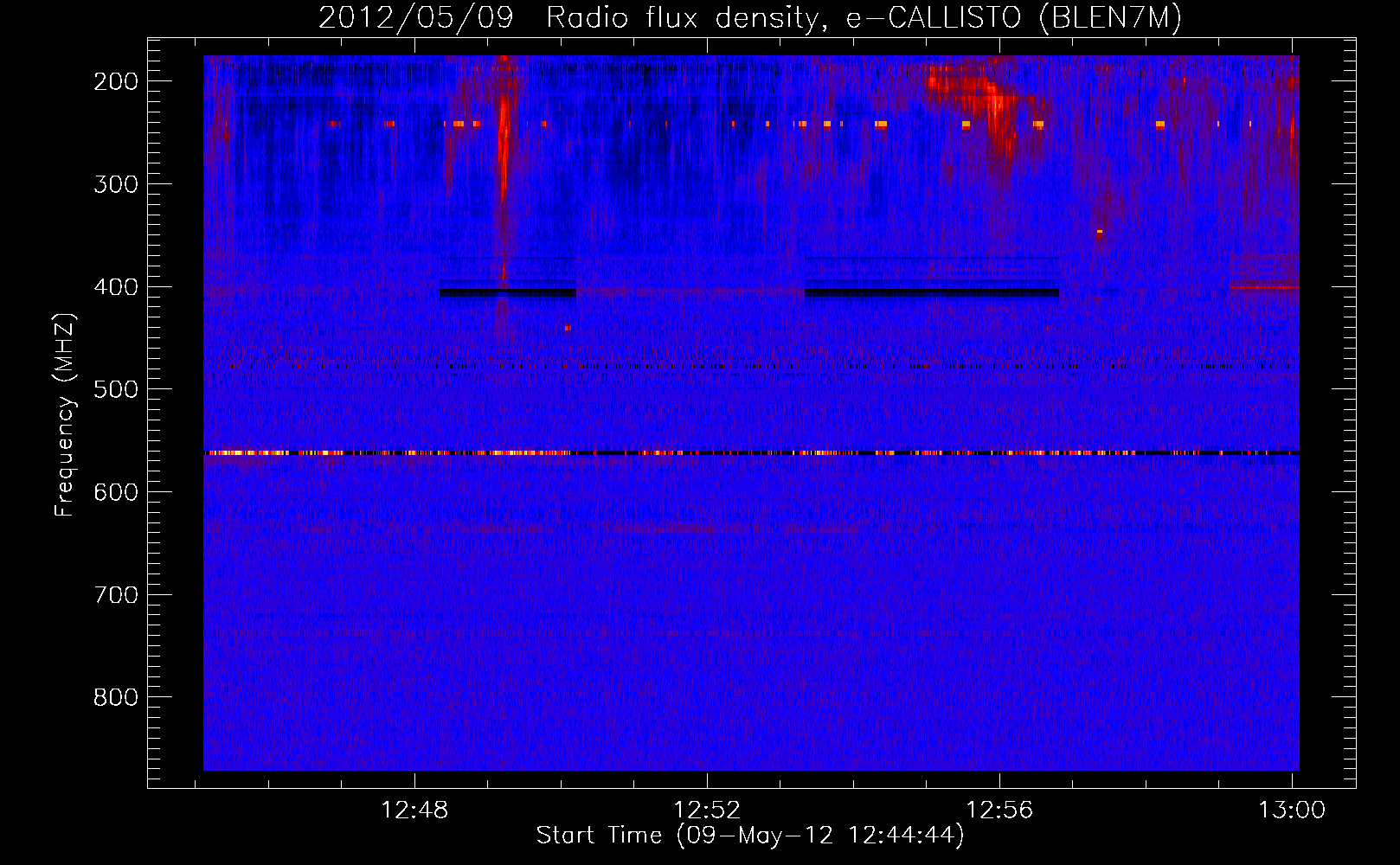Click the 400 frequency tick label

click(116, 287)
